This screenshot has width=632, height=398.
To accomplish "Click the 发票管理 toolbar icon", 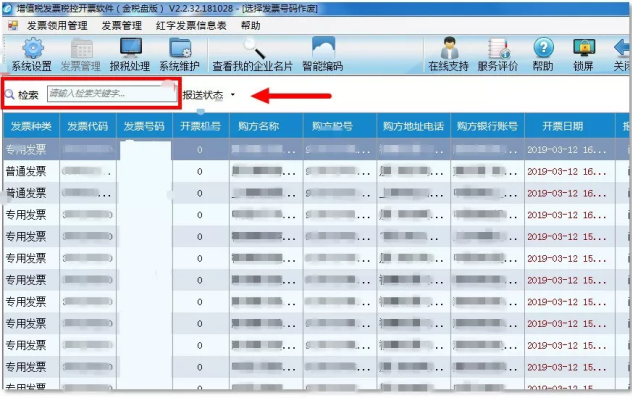I will tap(82, 48).
